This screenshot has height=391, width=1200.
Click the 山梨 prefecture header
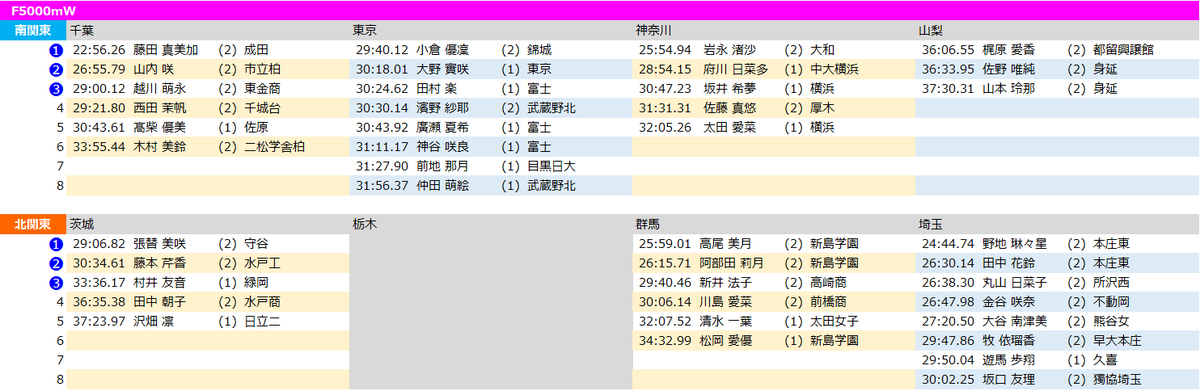[931, 30]
